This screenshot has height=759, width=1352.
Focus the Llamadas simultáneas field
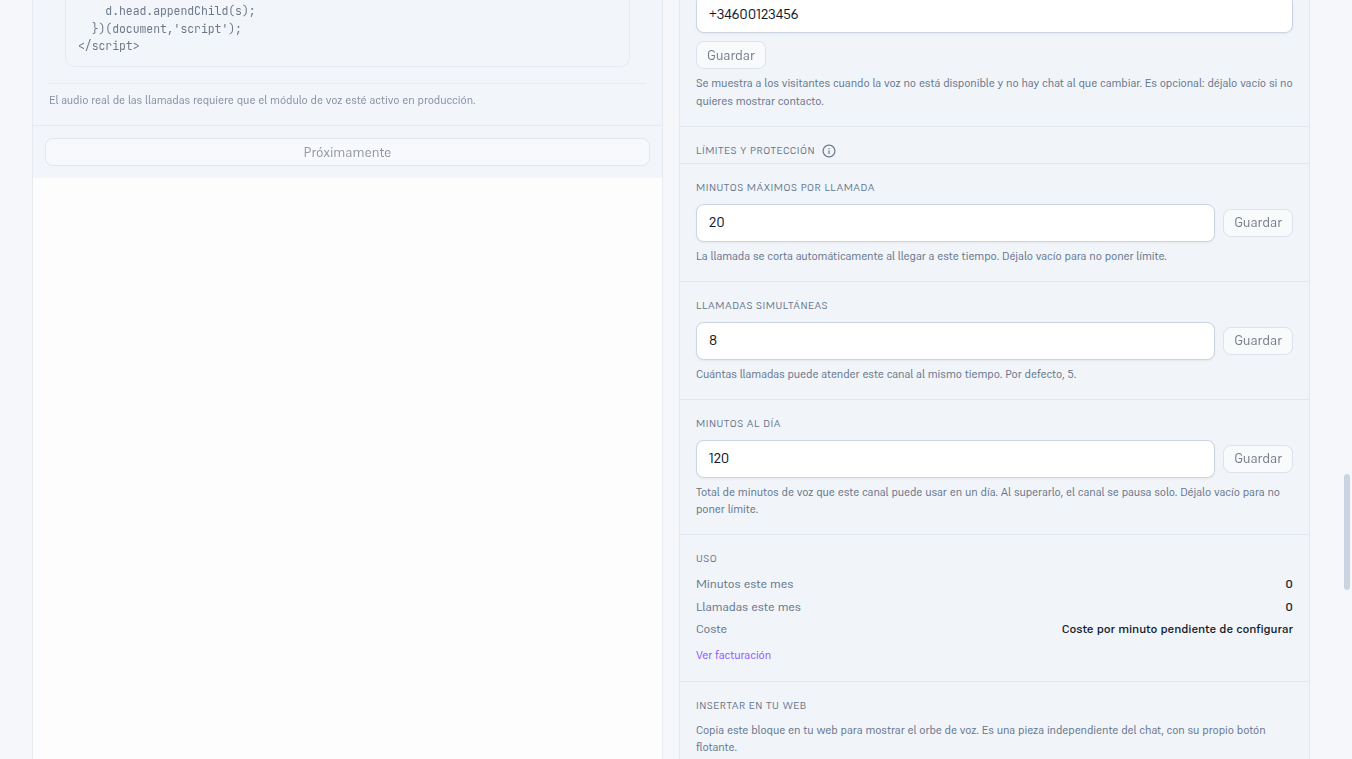tap(955, 341)
